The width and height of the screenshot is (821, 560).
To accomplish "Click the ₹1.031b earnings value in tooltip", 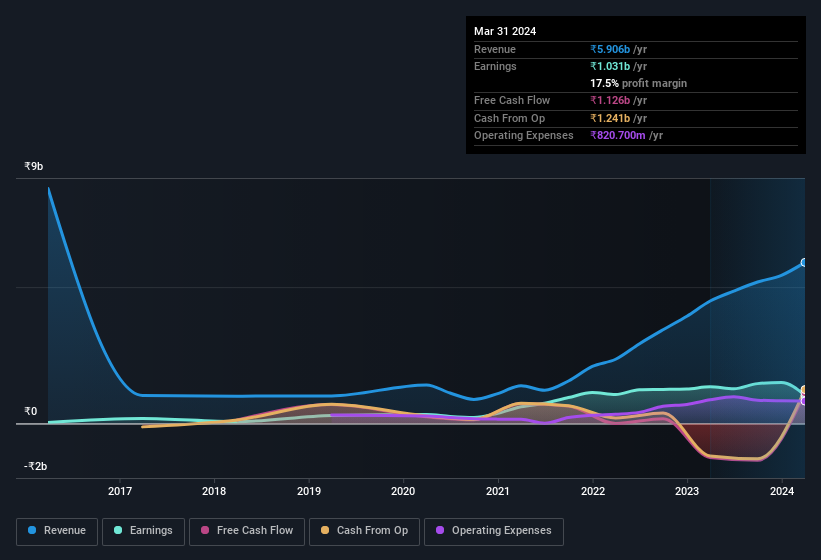I will (x=610, y=66).
